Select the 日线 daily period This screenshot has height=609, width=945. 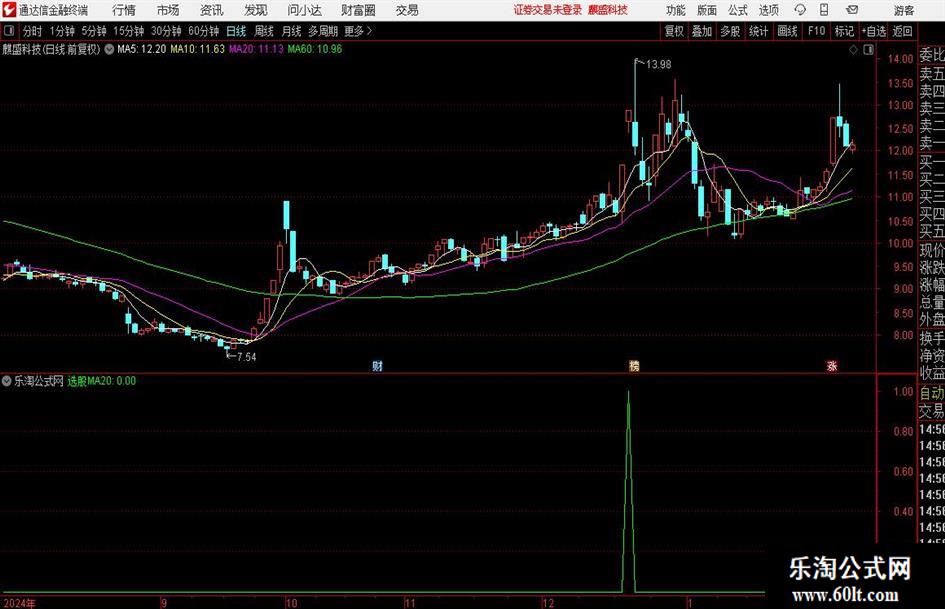(x=236, y=31)
